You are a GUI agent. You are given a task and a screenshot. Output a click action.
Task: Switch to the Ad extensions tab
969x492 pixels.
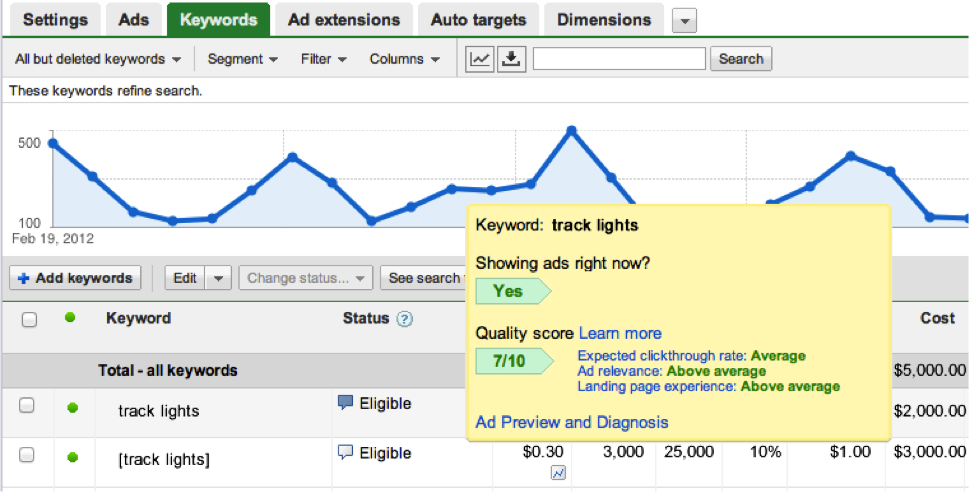(343, 19)
